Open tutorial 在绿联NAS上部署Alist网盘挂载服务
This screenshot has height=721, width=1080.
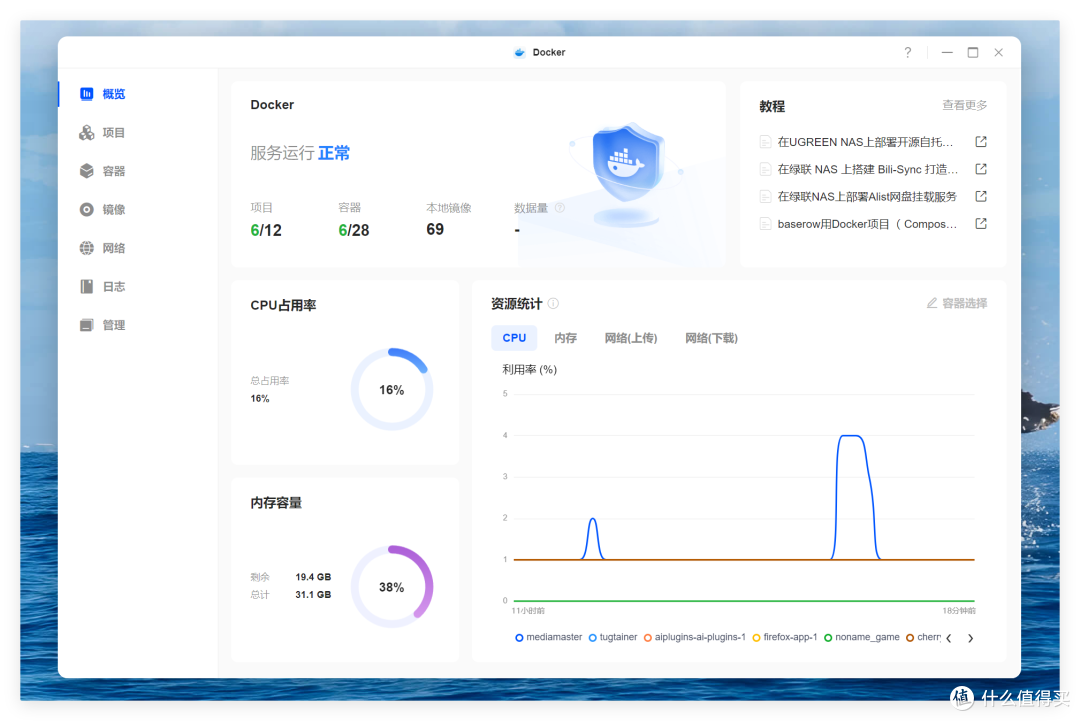click(x=867, y=196)
